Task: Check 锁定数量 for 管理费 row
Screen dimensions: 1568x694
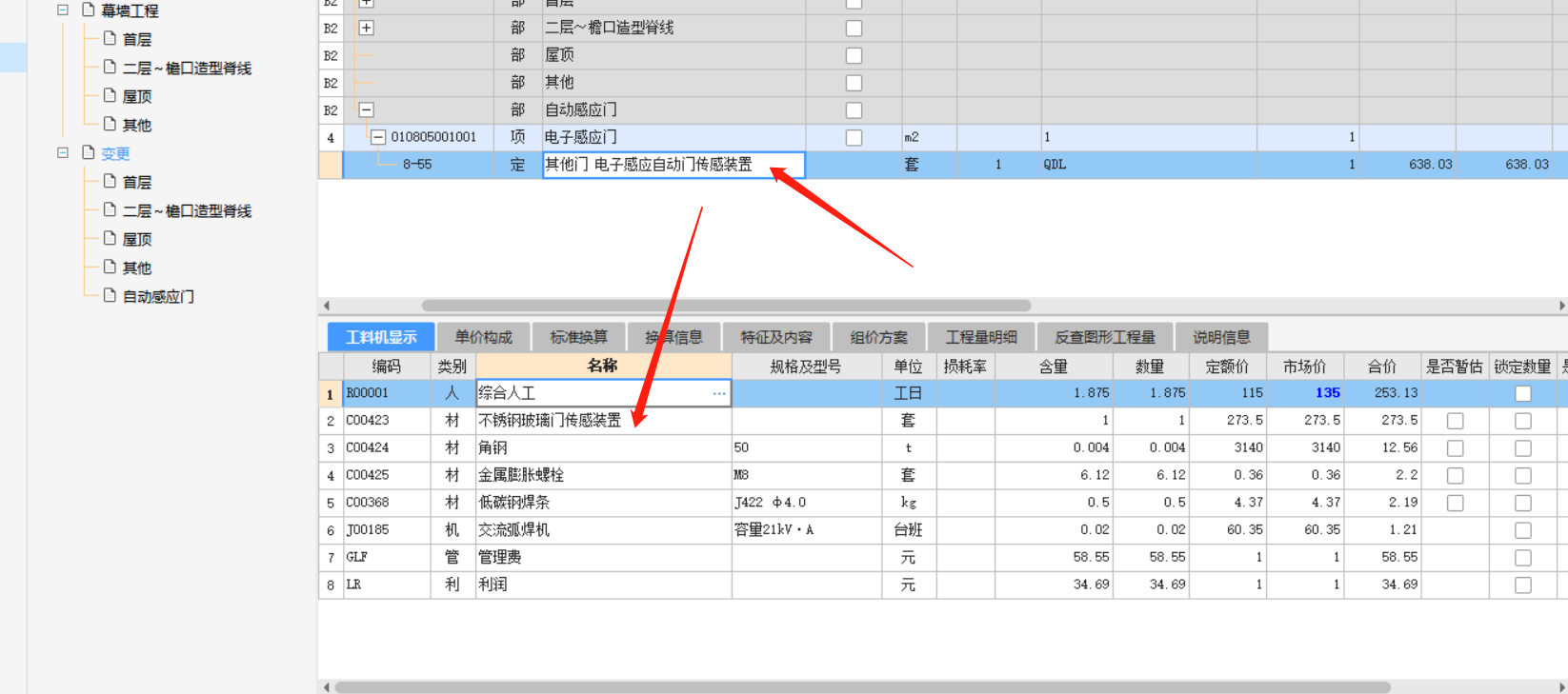Action: (x=1523, y=558)
